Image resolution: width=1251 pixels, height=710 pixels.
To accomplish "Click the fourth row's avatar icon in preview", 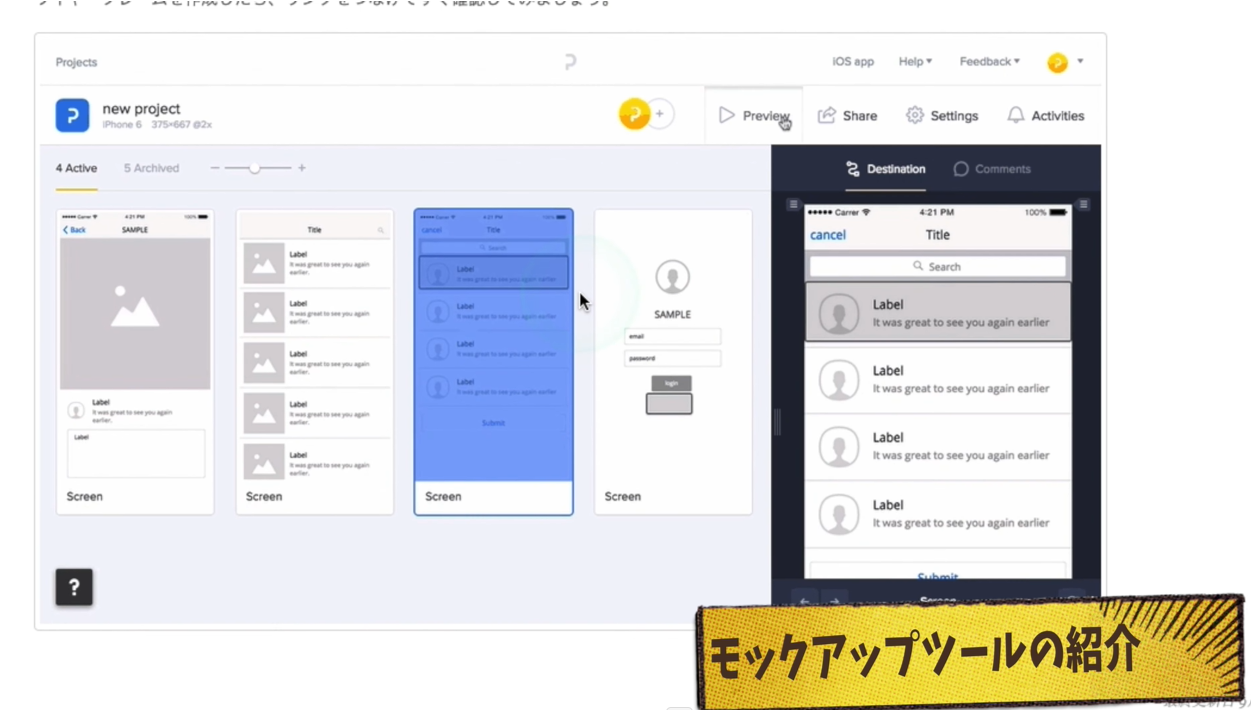I will click(839, 514).
